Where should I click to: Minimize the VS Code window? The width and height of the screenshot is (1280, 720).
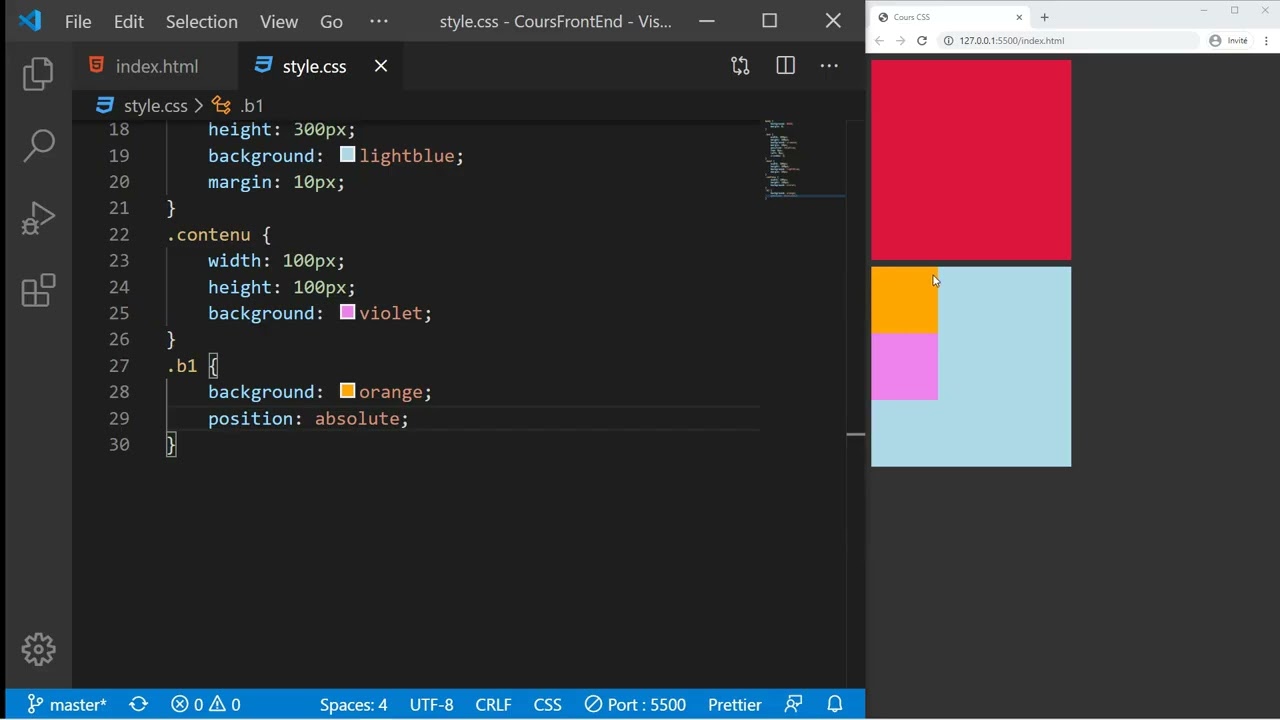(x=706, y=21)
